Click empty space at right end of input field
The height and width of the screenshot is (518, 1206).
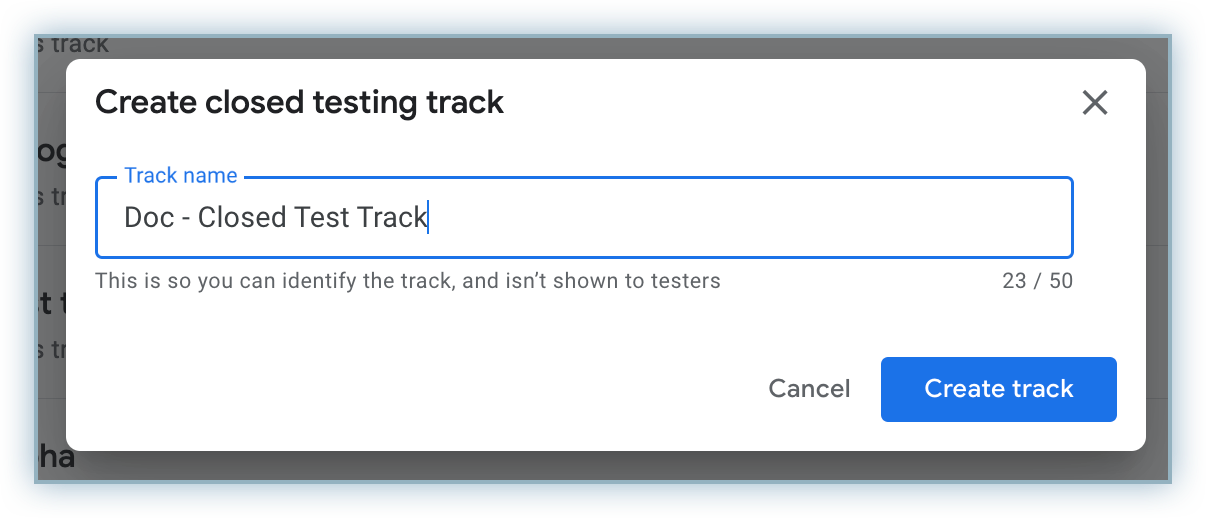[900, 218]
